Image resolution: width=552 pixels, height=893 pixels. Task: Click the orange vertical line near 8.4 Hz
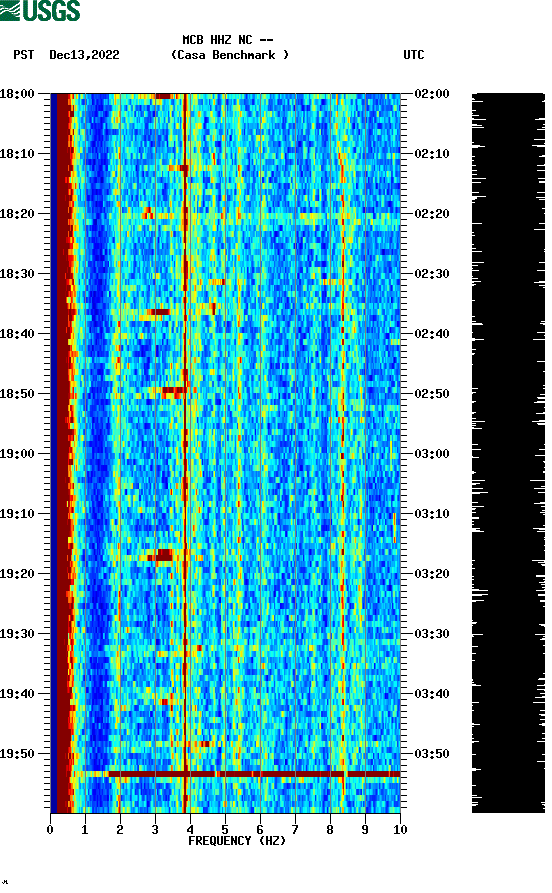click(x=342, y=453)
